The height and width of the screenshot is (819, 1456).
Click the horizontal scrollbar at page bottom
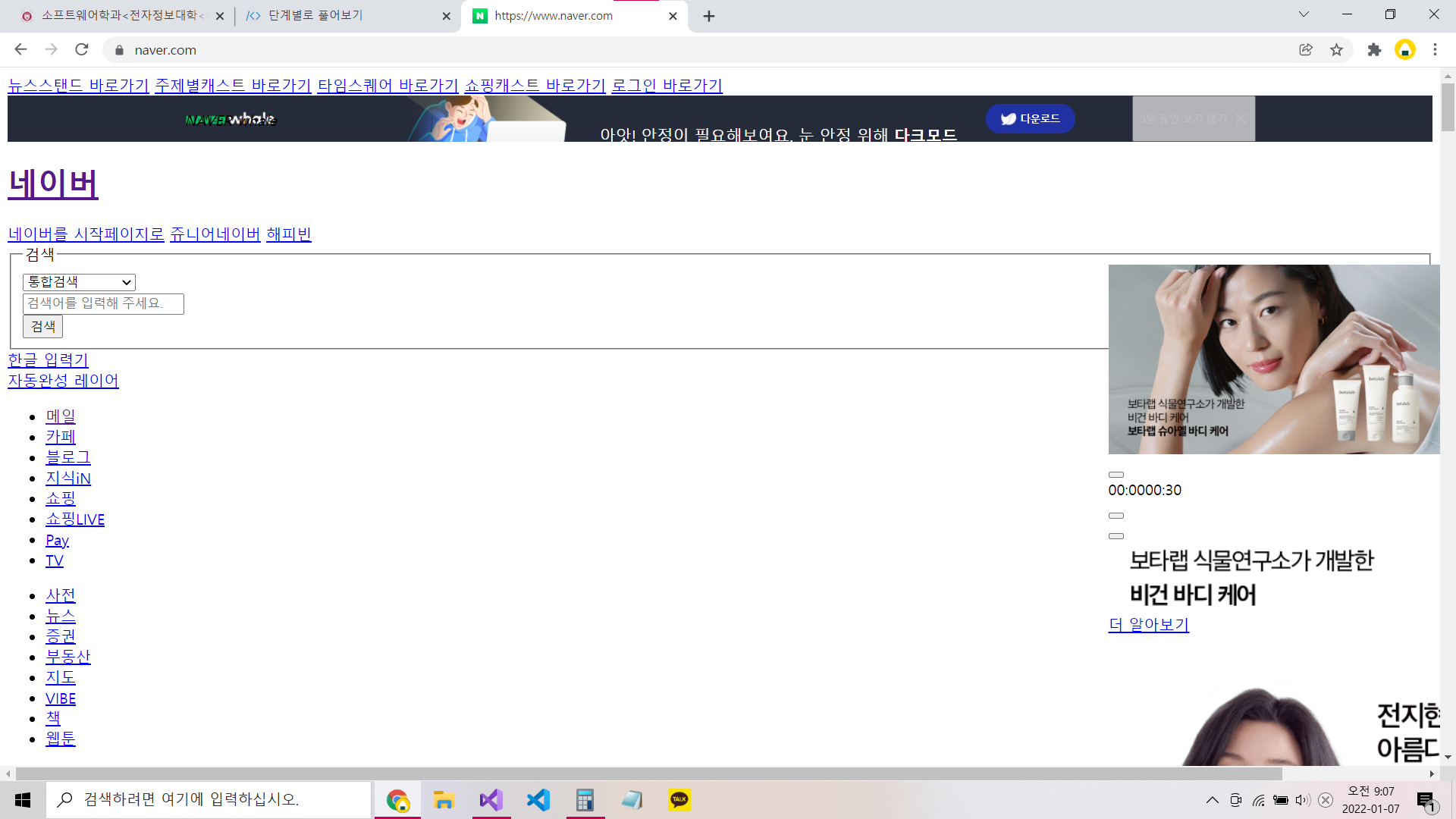coord(648,773)
